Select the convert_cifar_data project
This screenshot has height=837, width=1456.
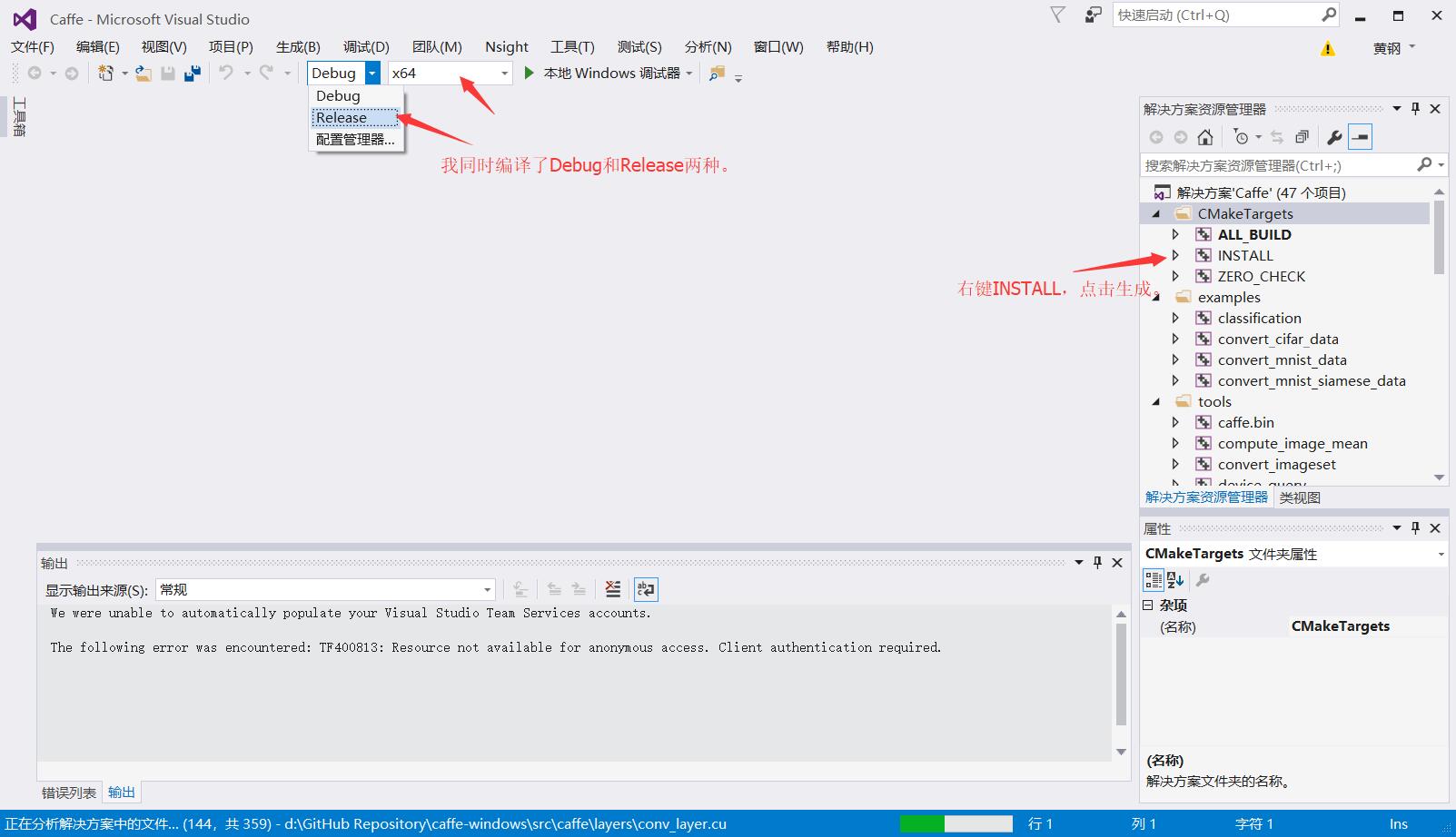click(1278, 339)
